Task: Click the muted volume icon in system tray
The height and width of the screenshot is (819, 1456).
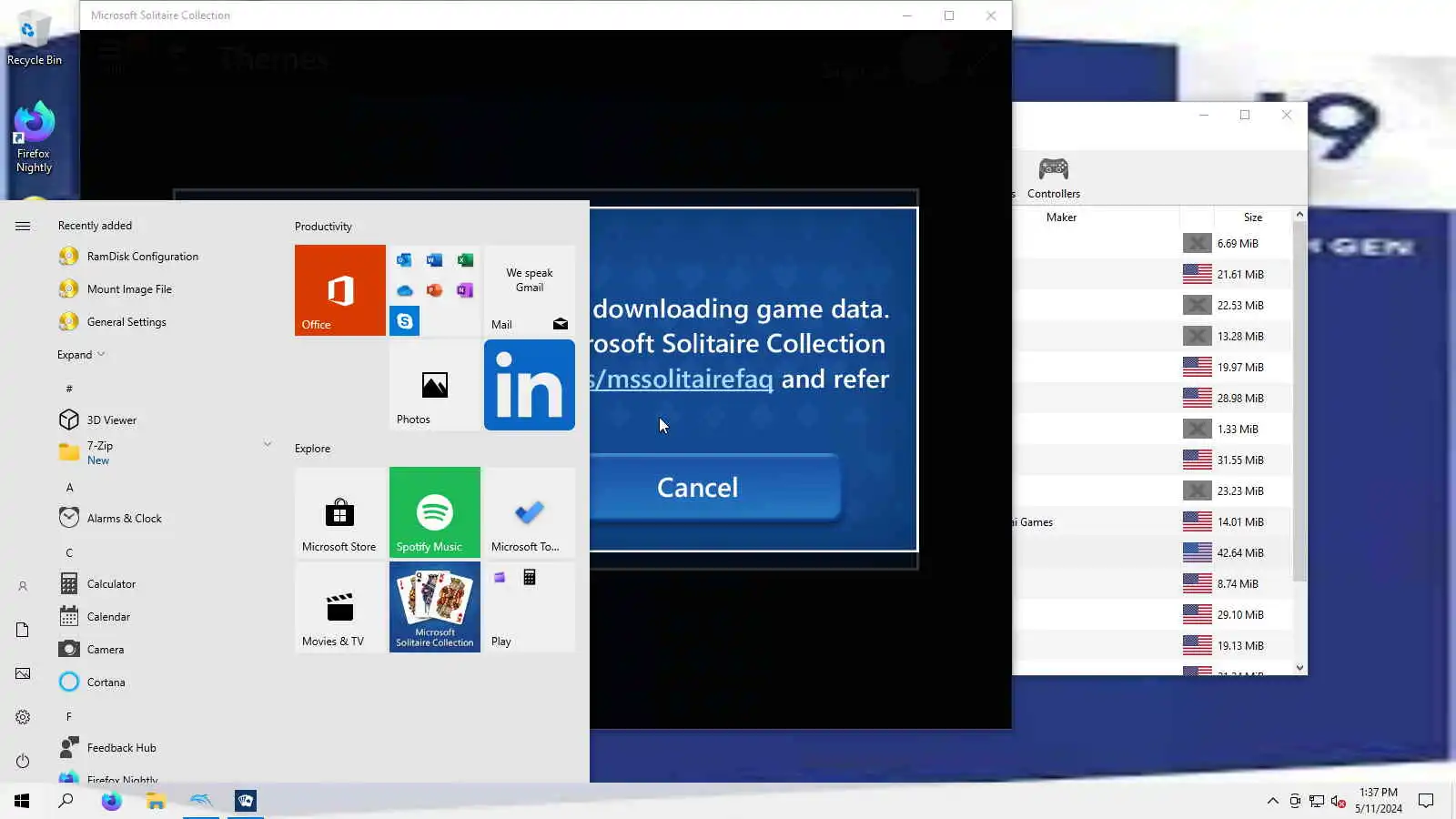Action: coord(1339,801)
